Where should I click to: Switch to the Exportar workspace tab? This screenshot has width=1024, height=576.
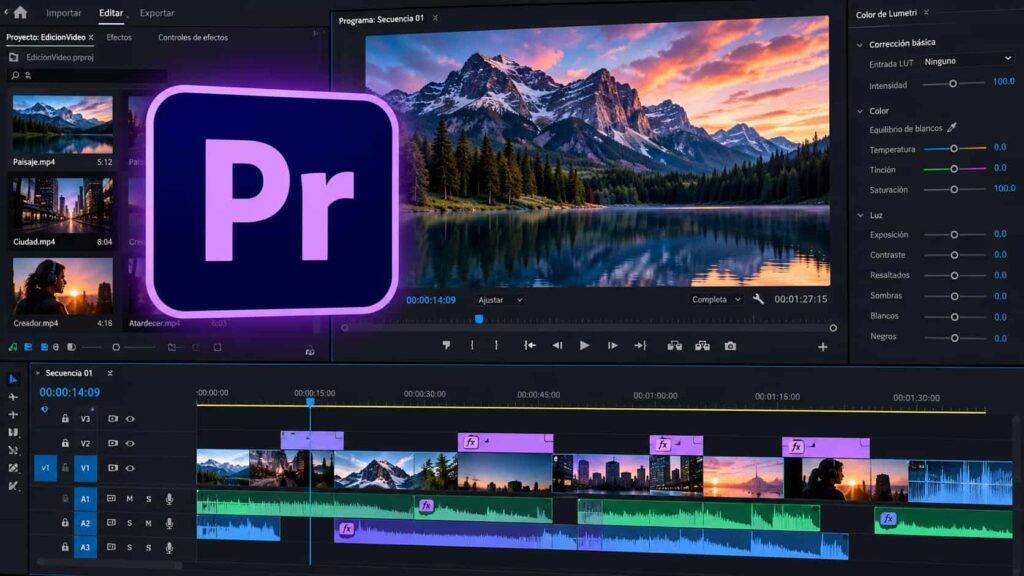pos(157,13)
